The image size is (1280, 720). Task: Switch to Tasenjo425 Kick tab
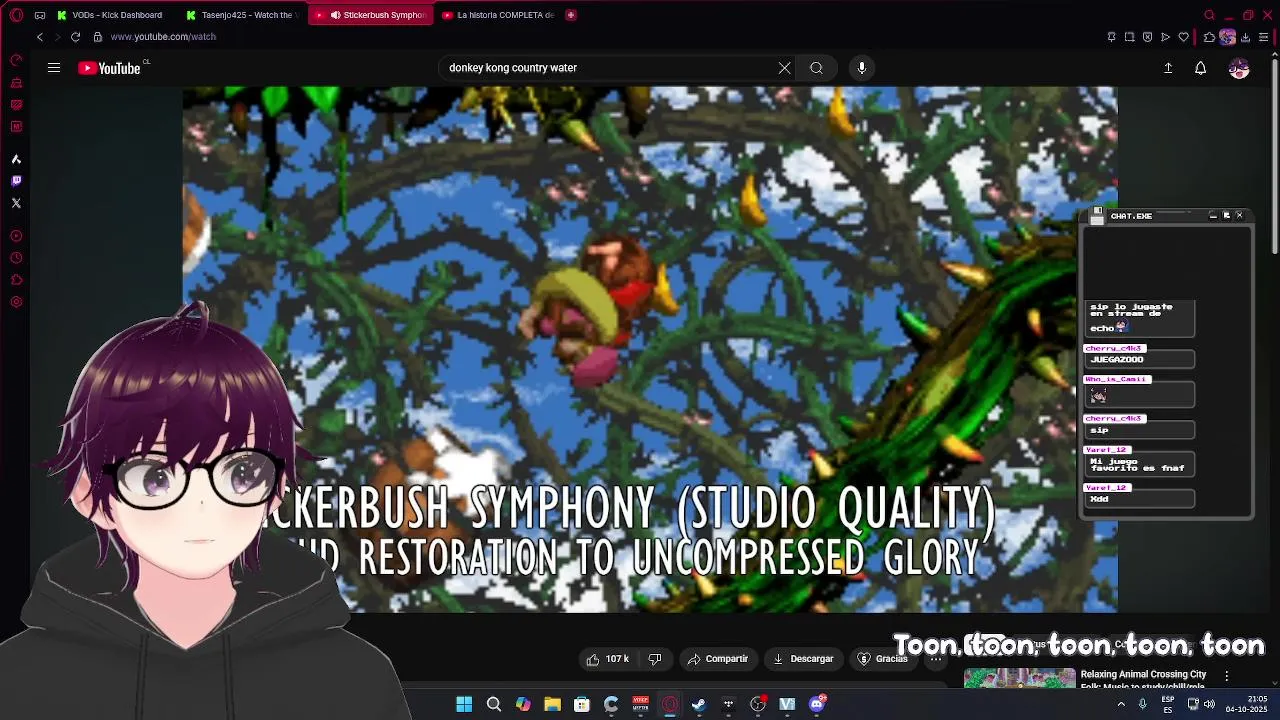pos(243,15)
